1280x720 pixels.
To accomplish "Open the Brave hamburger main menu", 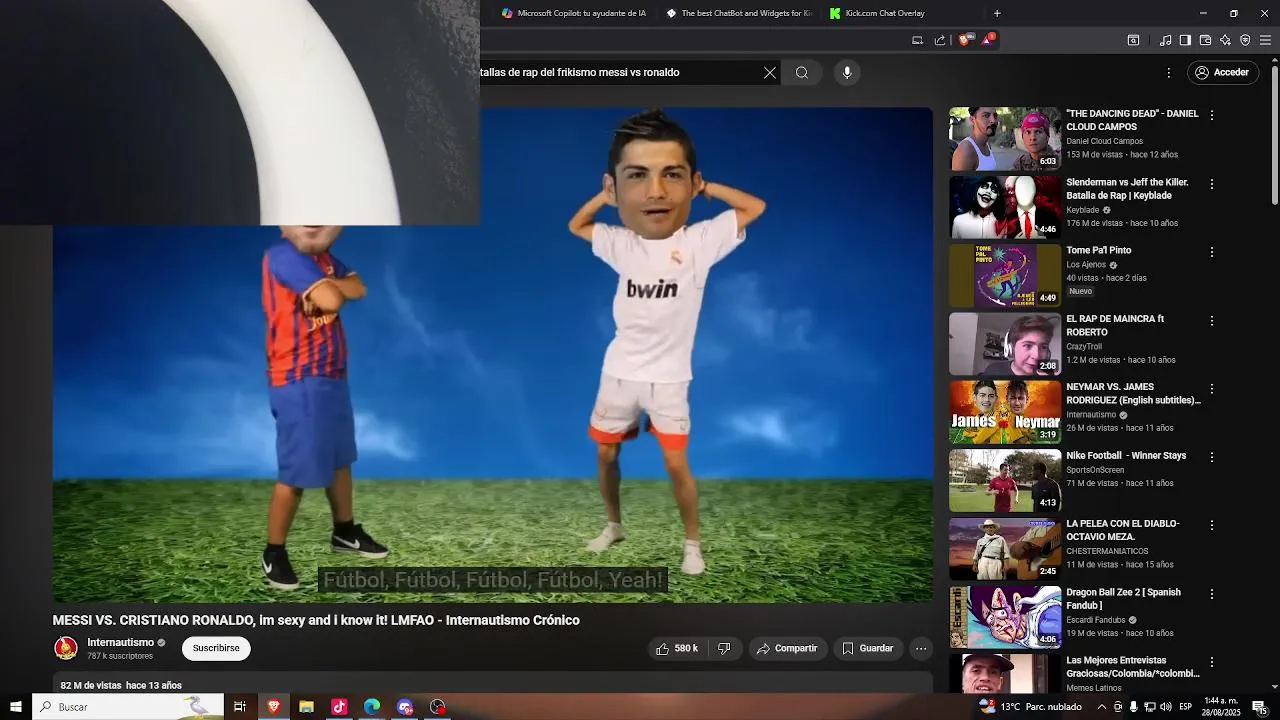I will pyautogui.click(x=1265, y=40).
